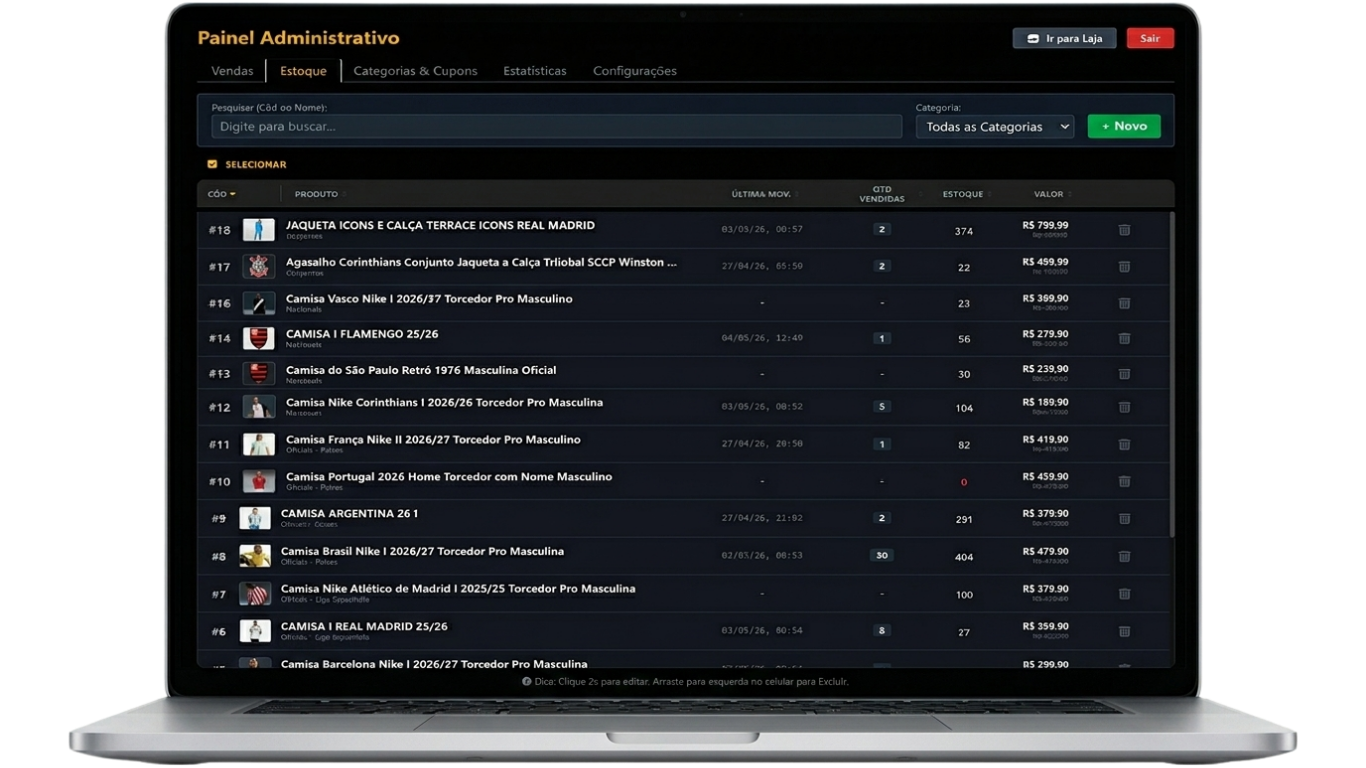
Task: Click thumbnail for Camisa Brasil Nike I
Action: (255, 556)
